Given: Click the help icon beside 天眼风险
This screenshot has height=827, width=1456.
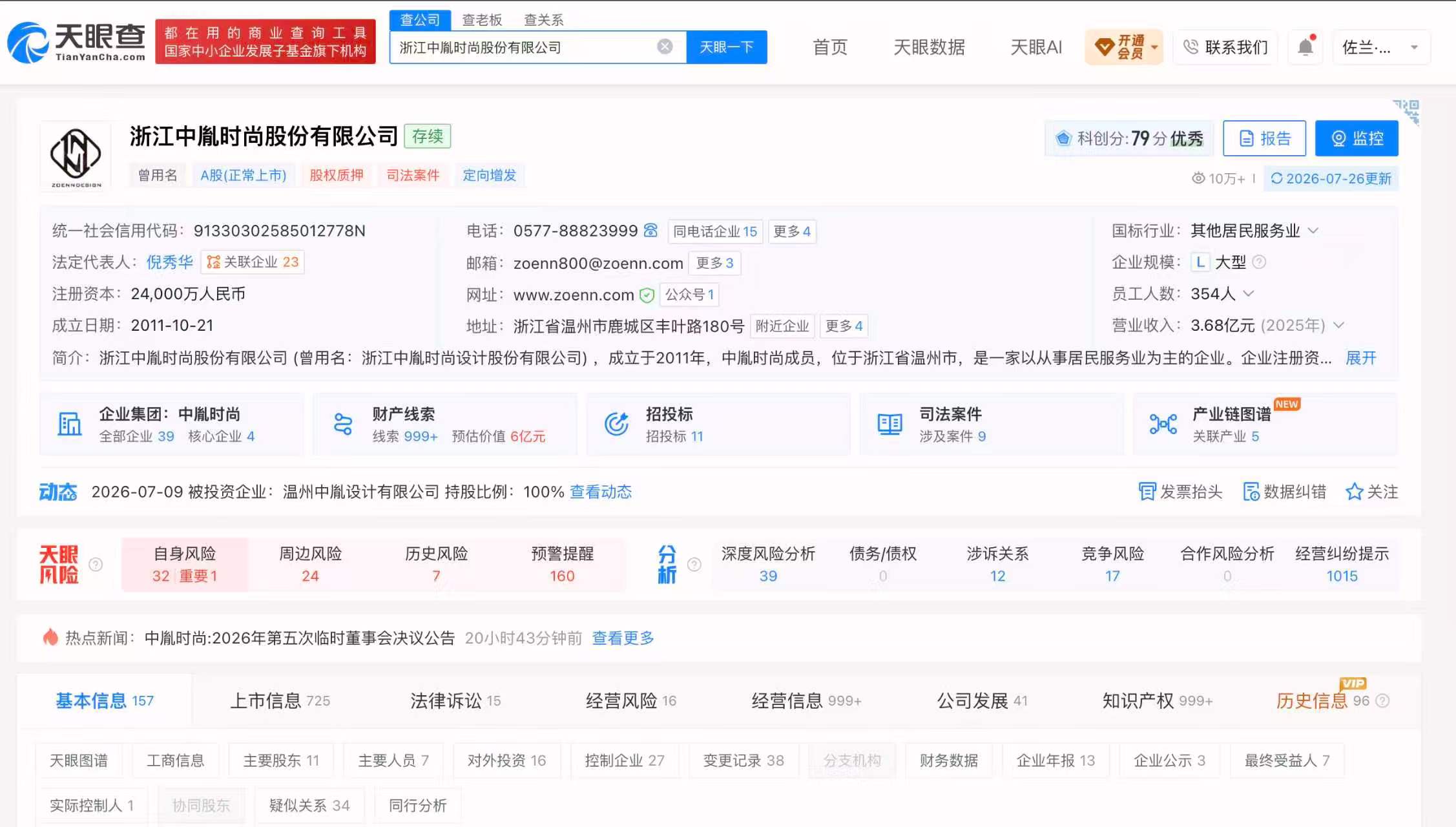Looking at the screenshot, I should pos(96,565).
